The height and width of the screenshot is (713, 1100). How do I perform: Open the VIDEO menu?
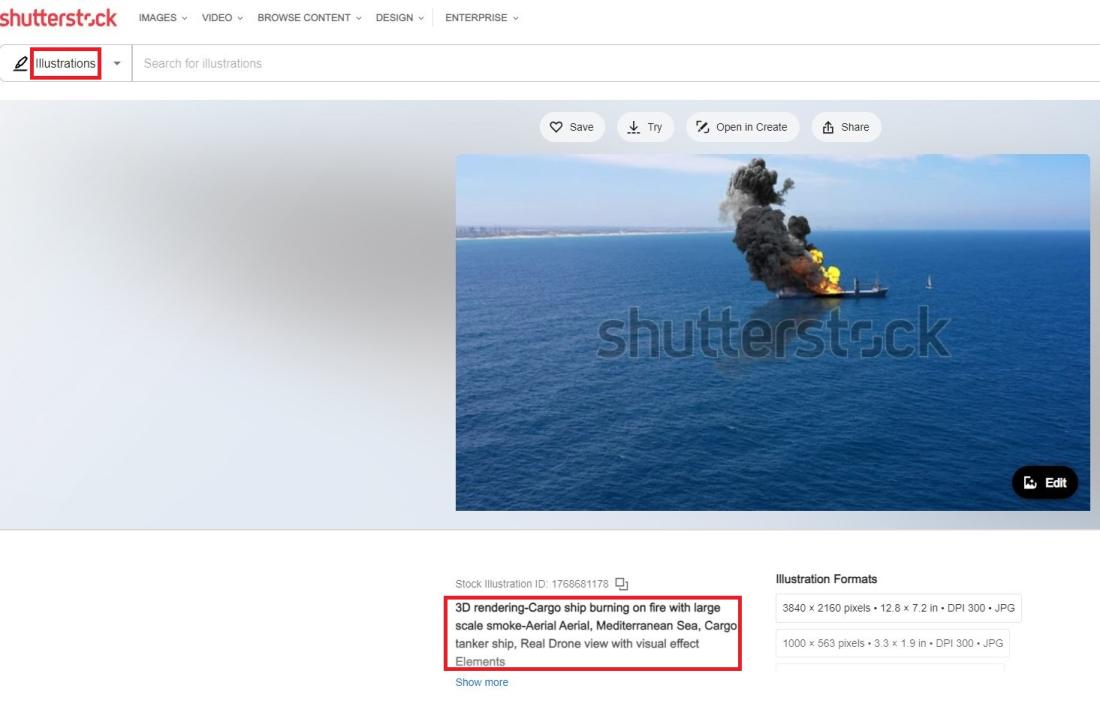click(222, 18)
